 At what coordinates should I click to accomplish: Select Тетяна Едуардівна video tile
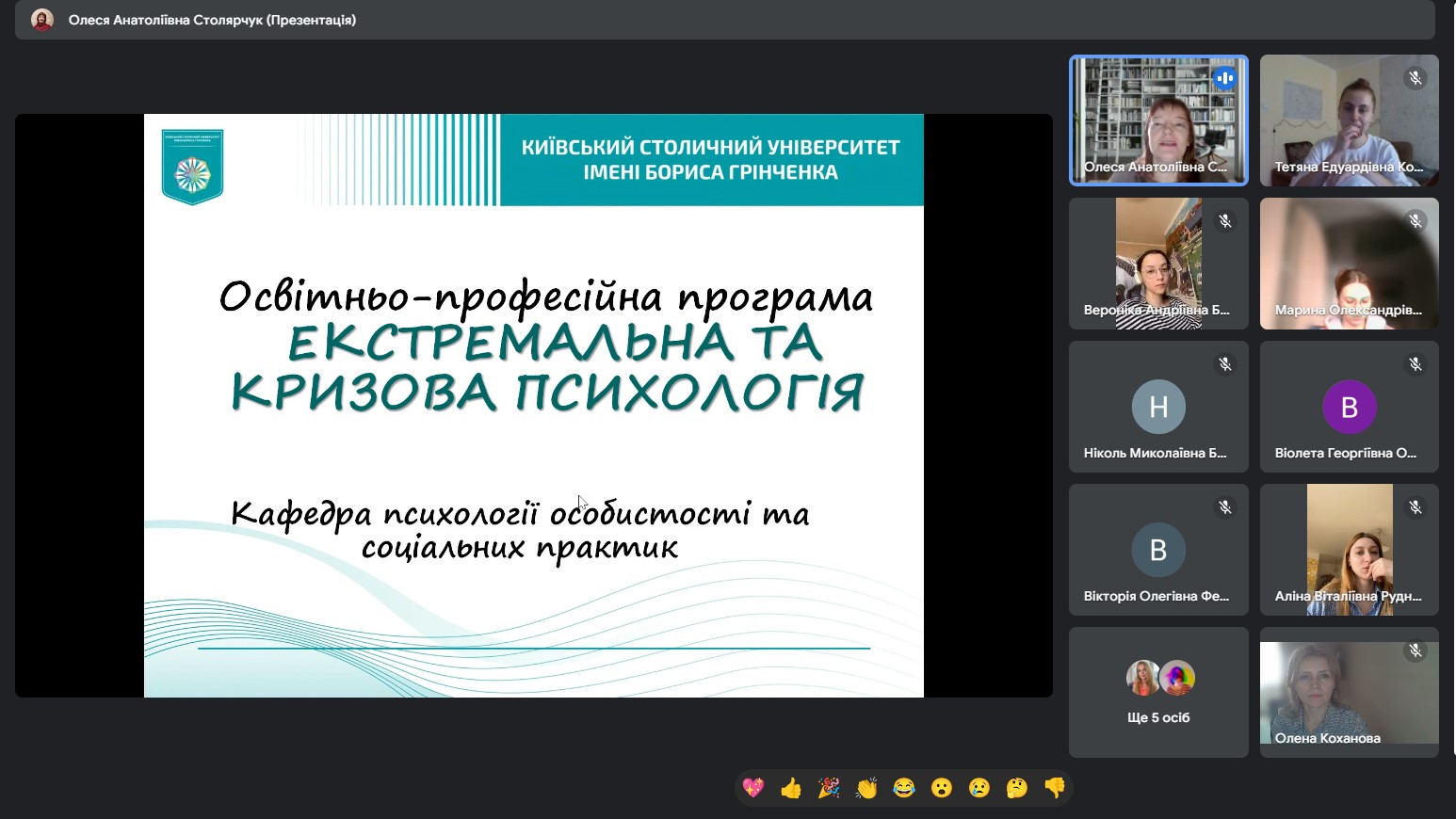point(1350,120)
